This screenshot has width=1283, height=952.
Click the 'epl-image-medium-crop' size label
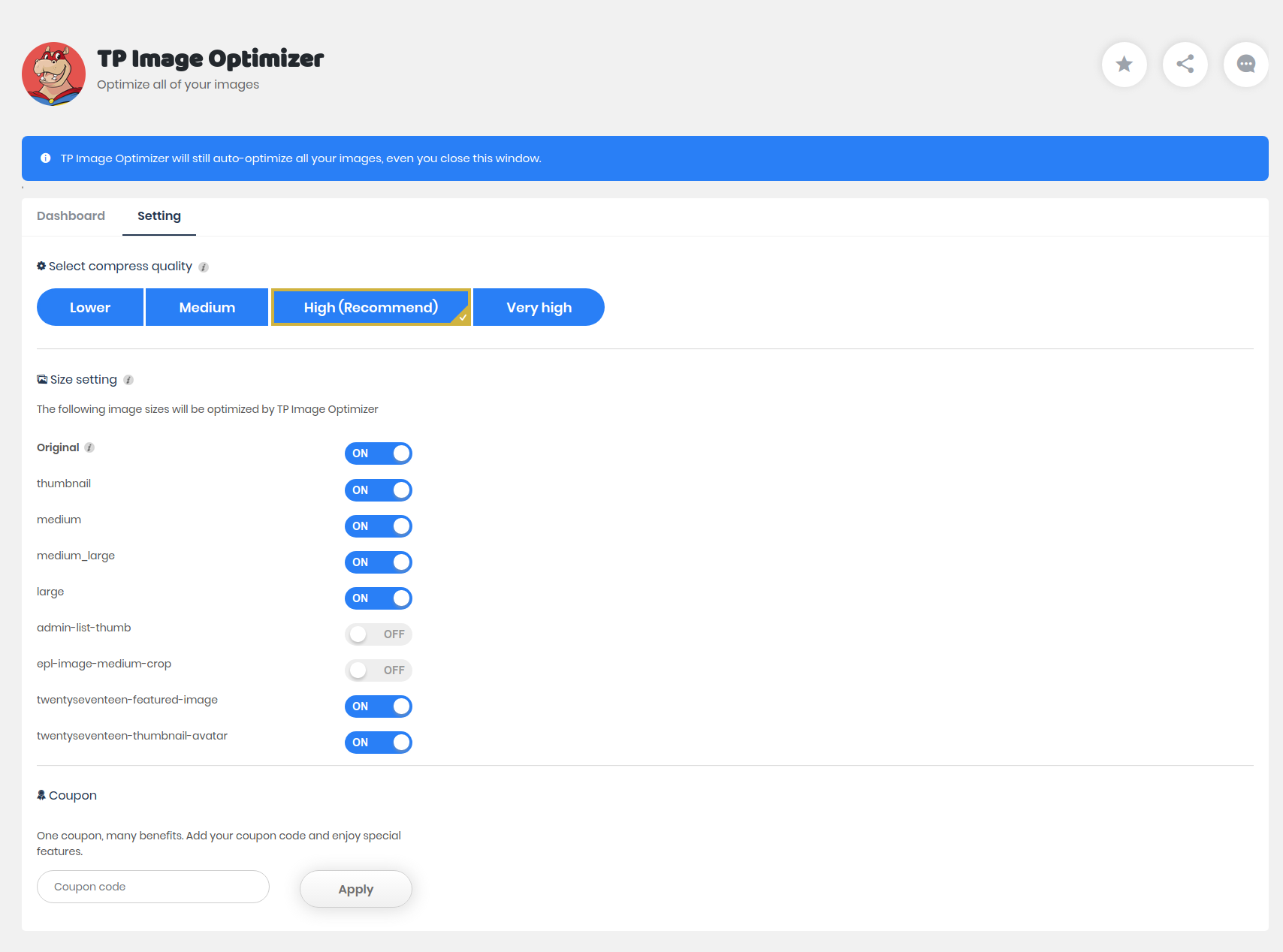click(x=104, y=664)
